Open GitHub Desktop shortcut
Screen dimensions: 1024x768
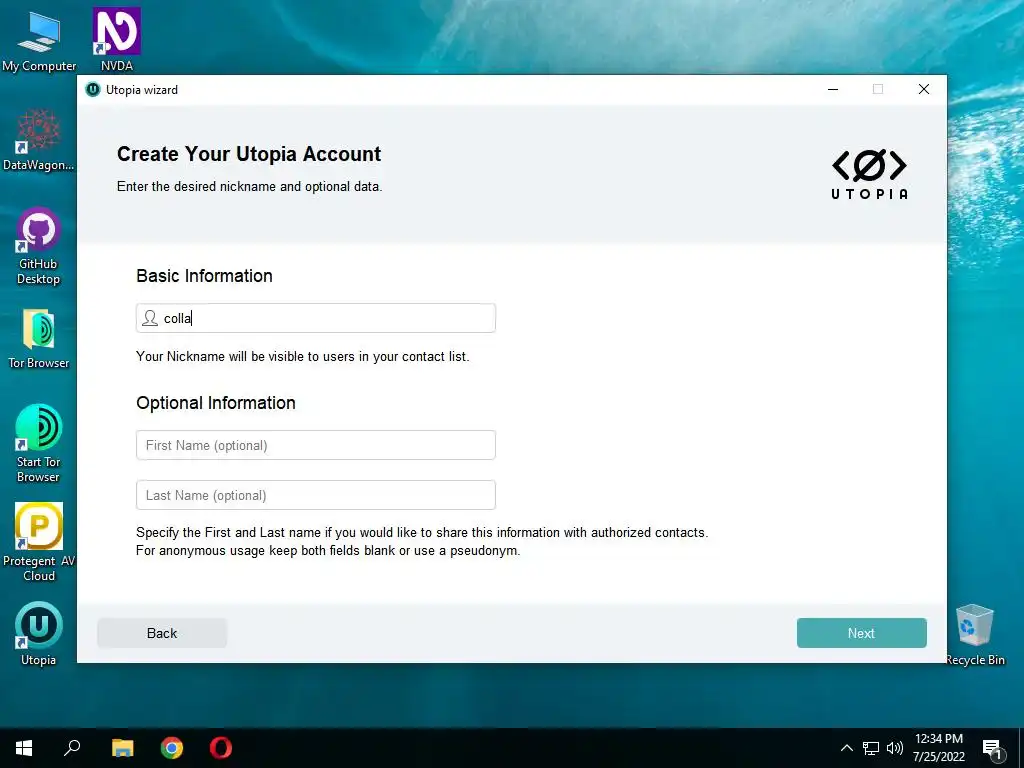click(x=39, y=246)
